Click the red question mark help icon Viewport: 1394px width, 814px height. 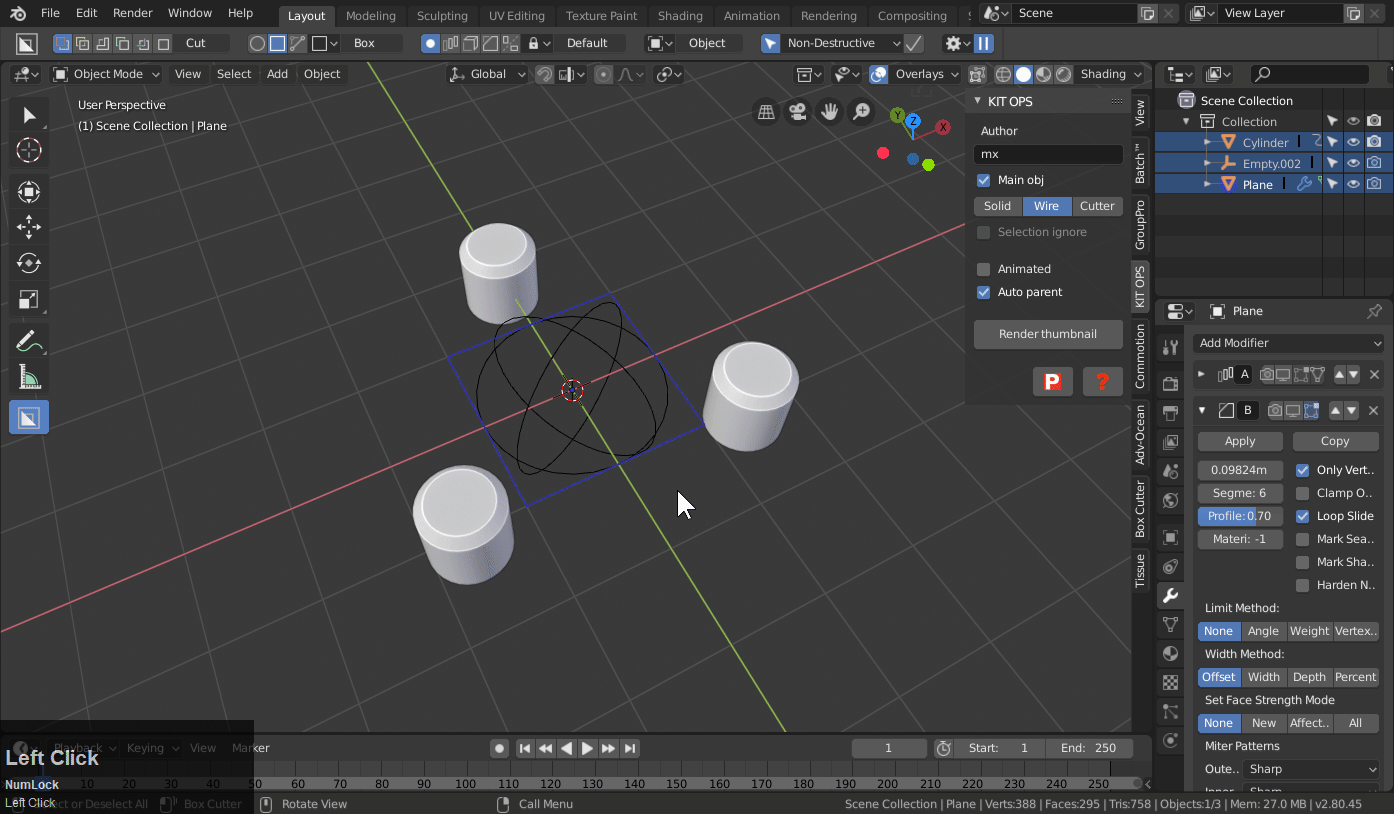(1102, 381)
